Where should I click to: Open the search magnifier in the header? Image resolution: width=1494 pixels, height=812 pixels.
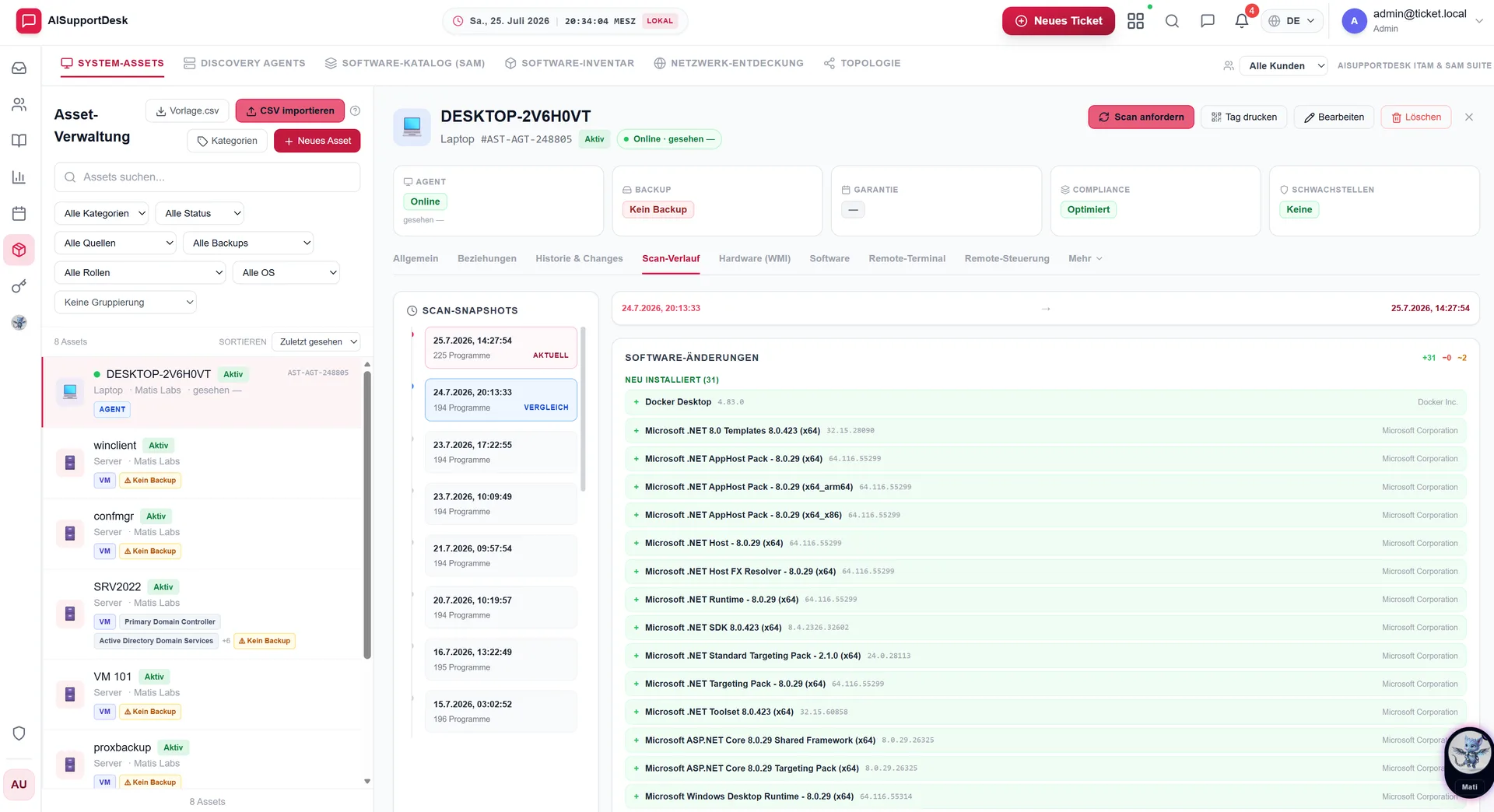(1172, 21)
